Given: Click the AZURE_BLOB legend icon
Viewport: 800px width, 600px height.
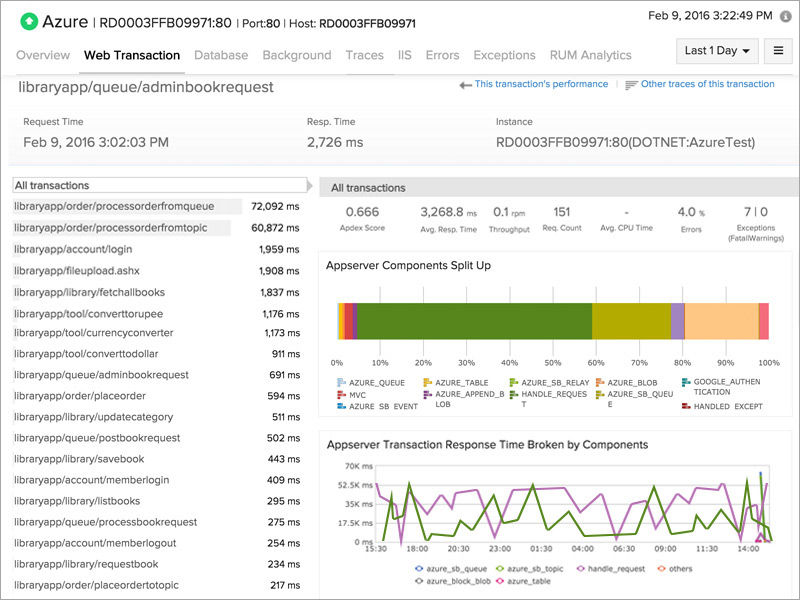Looking at the screenshot, I should [x=599, y=382].
